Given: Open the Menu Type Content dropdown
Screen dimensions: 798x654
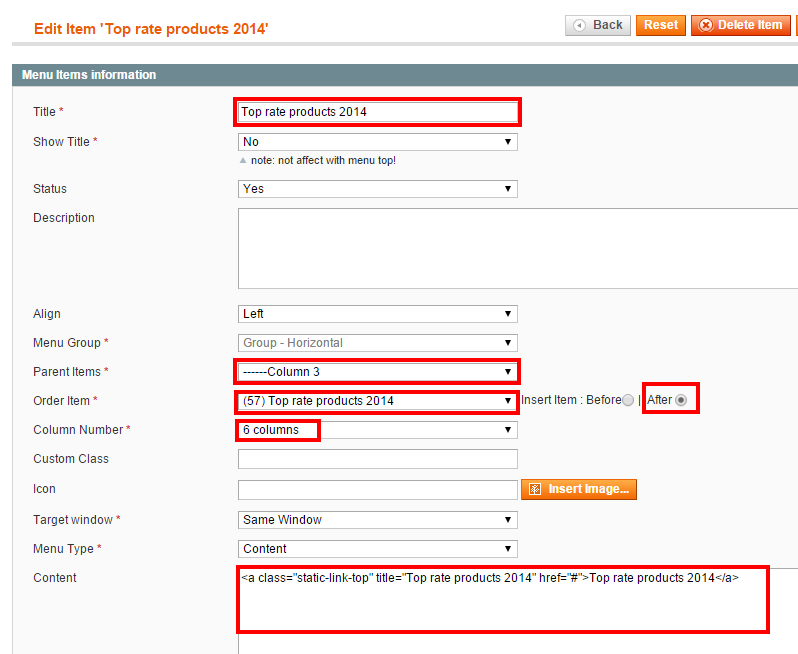Looking at the screenshot, I should [378, 549].
